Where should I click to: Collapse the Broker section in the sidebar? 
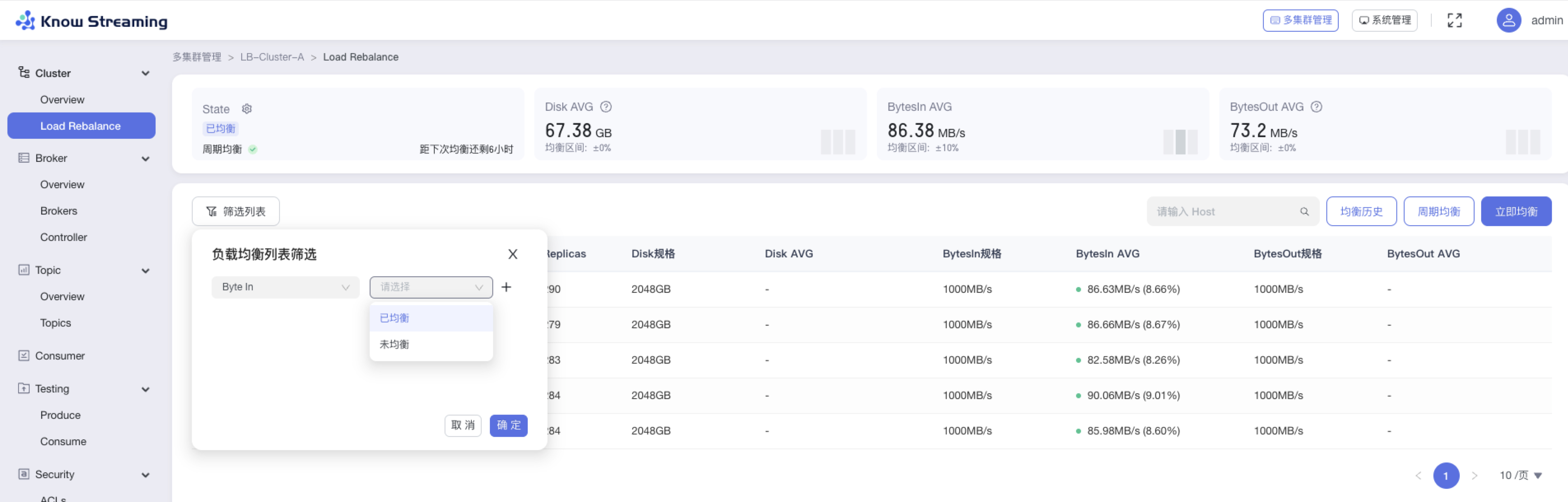(x=145, y=159)
